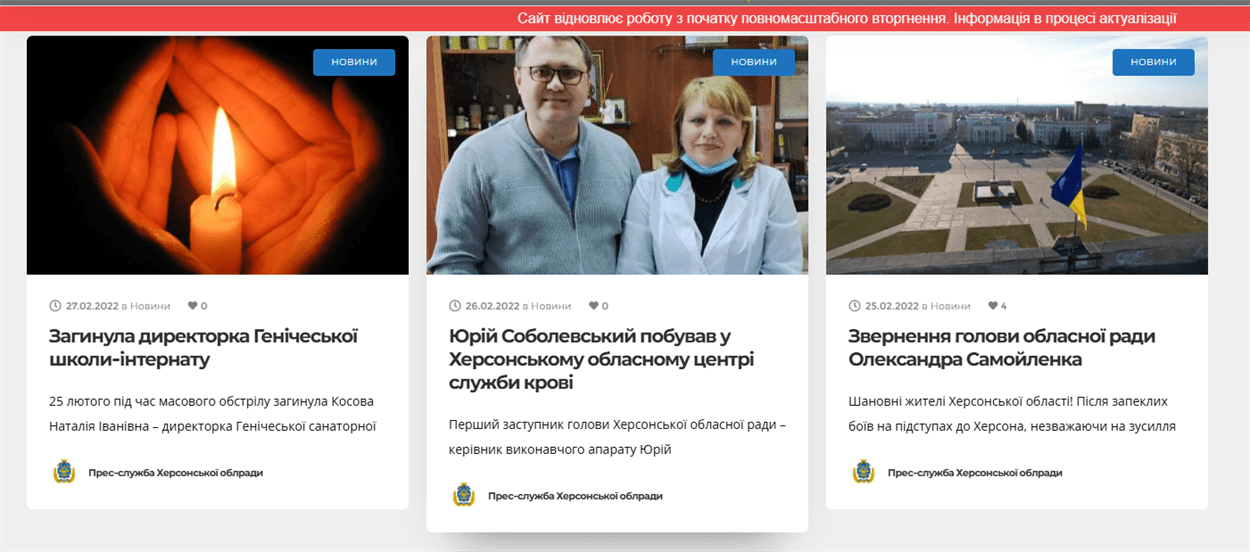Click the heart icon showing 4 likes
1250x552 pixels.
click(x=992, y=306)
